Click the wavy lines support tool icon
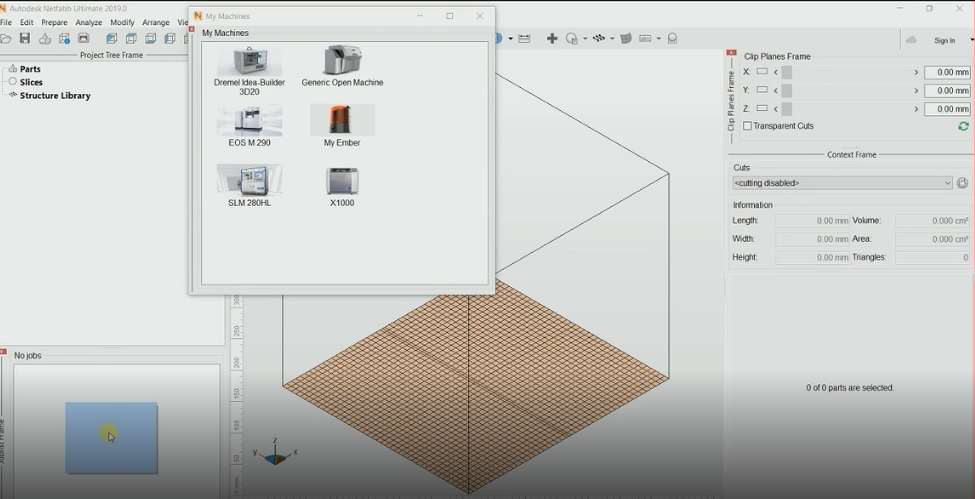The image size is (975, 499). 599,39
